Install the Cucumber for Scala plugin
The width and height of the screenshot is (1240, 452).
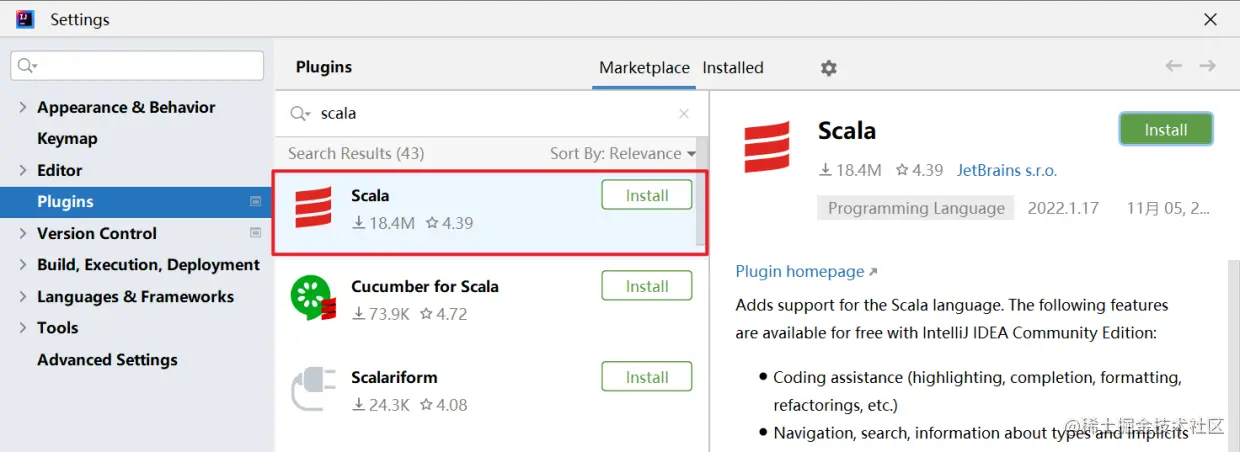click(x=647, y=286)
